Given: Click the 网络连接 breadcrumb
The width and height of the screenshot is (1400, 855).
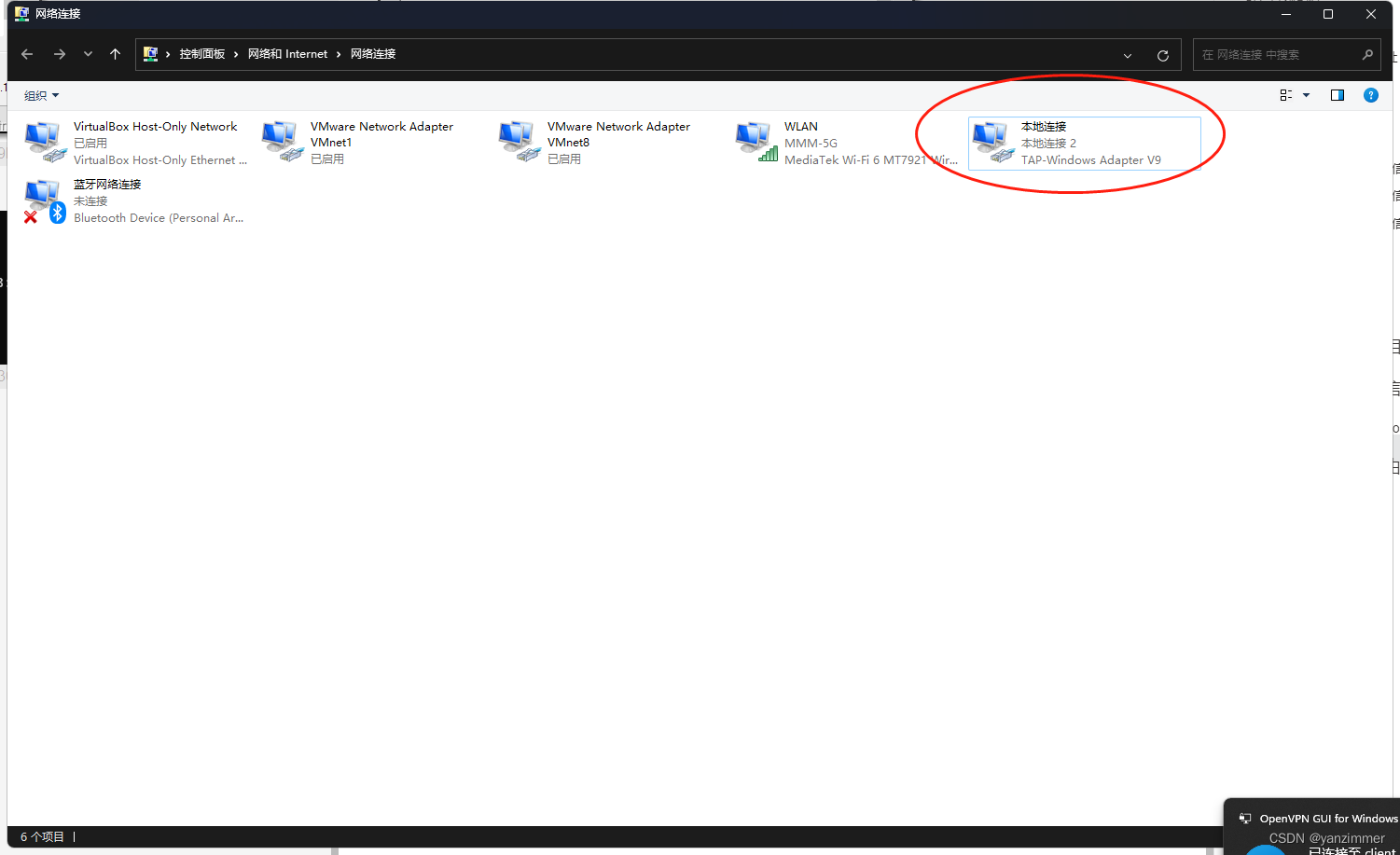Looking at the screenshot, I should click(x=373, y=54).
